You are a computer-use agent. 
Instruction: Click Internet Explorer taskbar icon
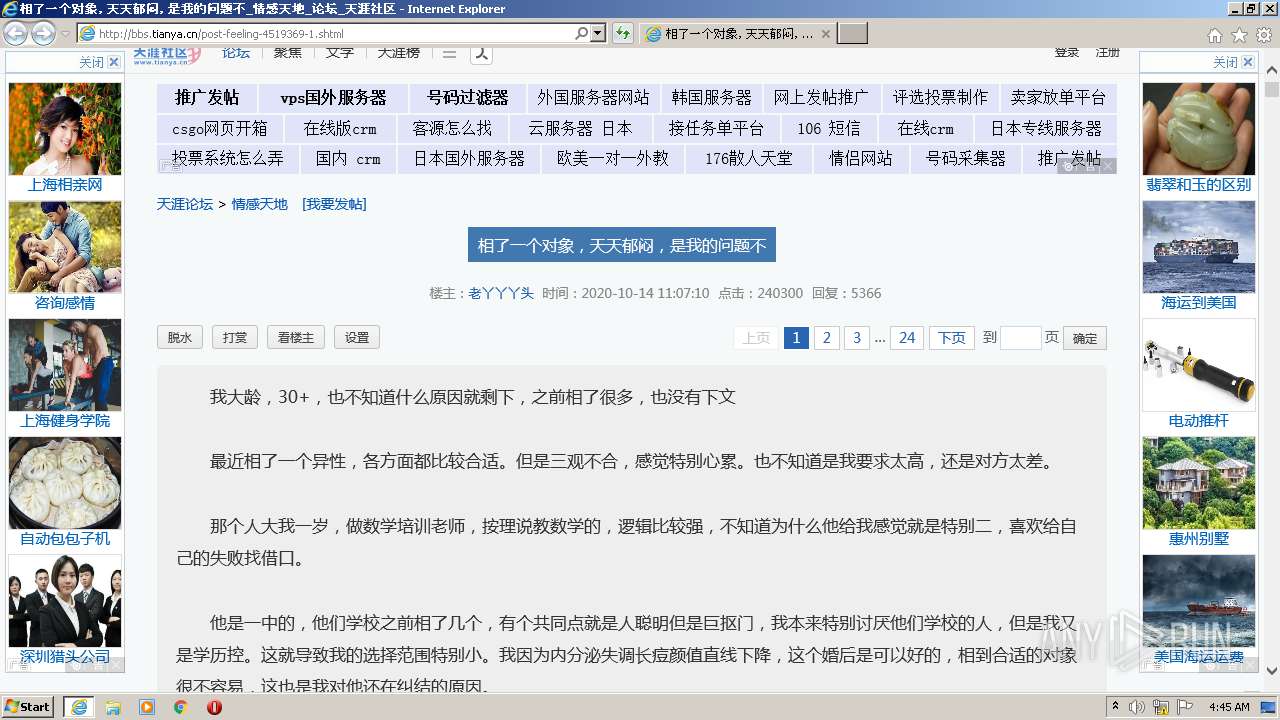coord(78,707)
